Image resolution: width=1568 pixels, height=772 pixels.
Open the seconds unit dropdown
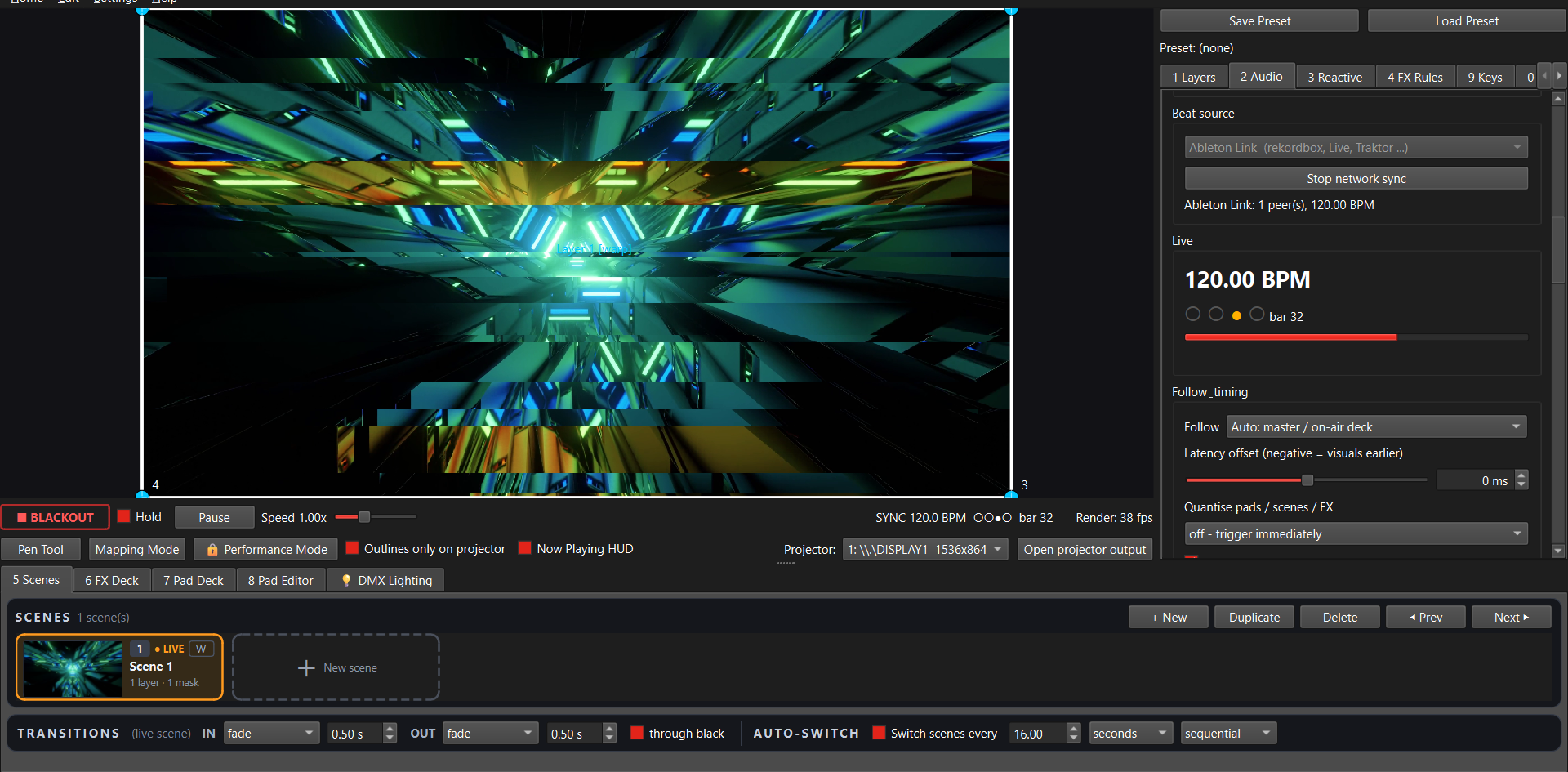[x=1130, y=734]
